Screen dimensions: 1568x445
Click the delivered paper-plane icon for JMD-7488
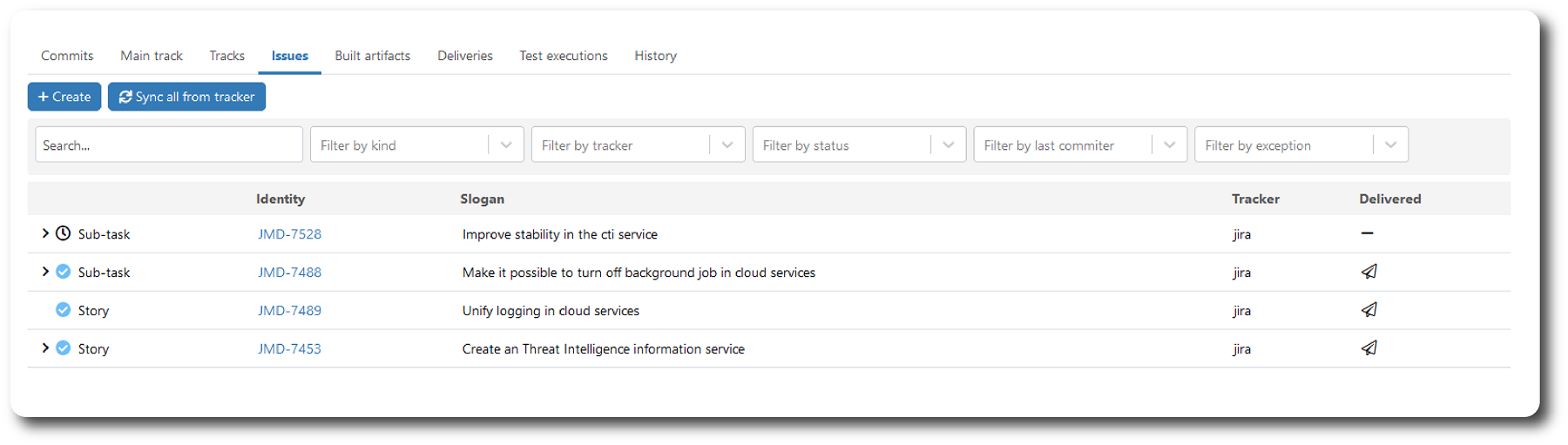tap(1369, 272)
